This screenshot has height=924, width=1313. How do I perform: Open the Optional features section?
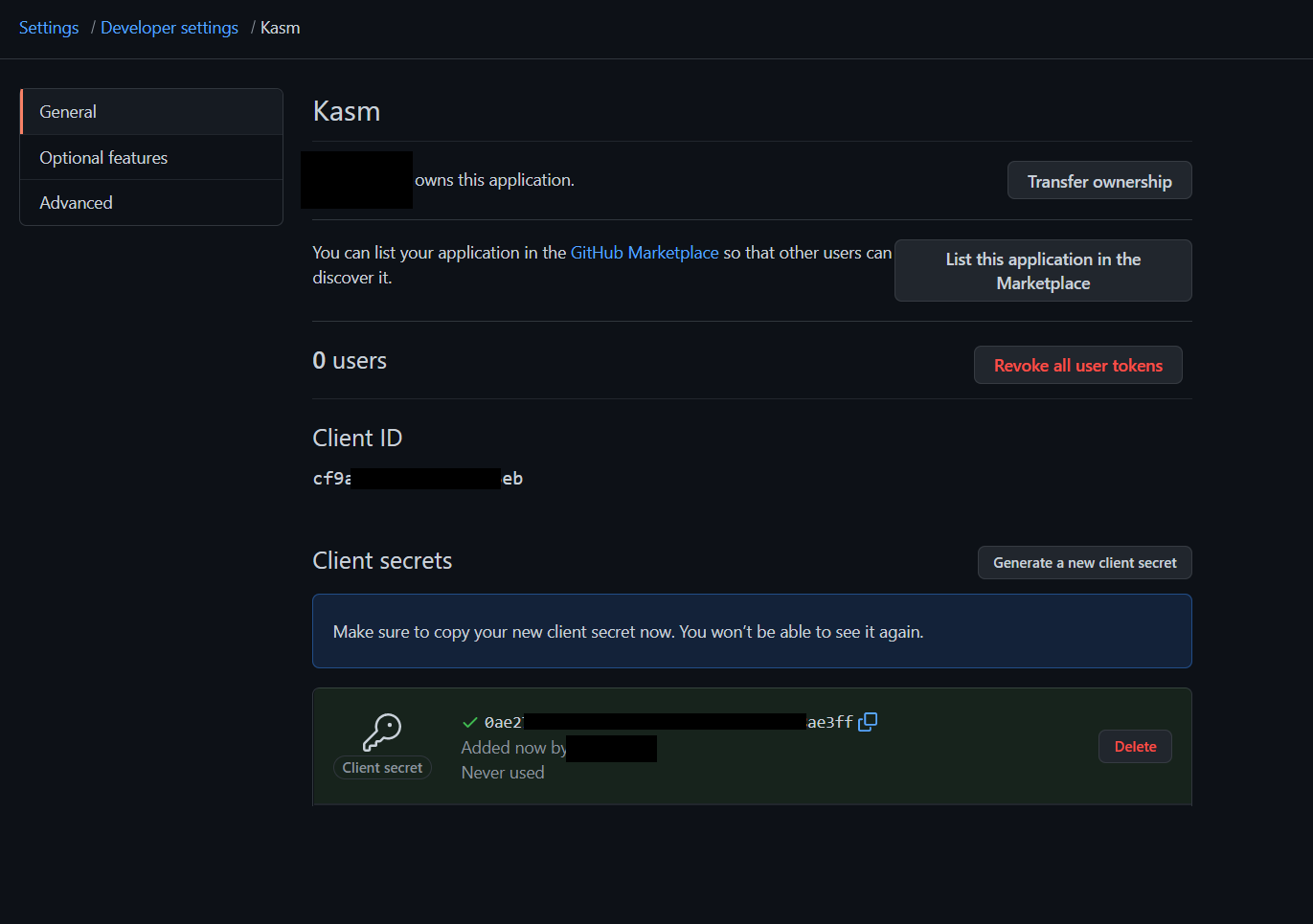(103, 157)
